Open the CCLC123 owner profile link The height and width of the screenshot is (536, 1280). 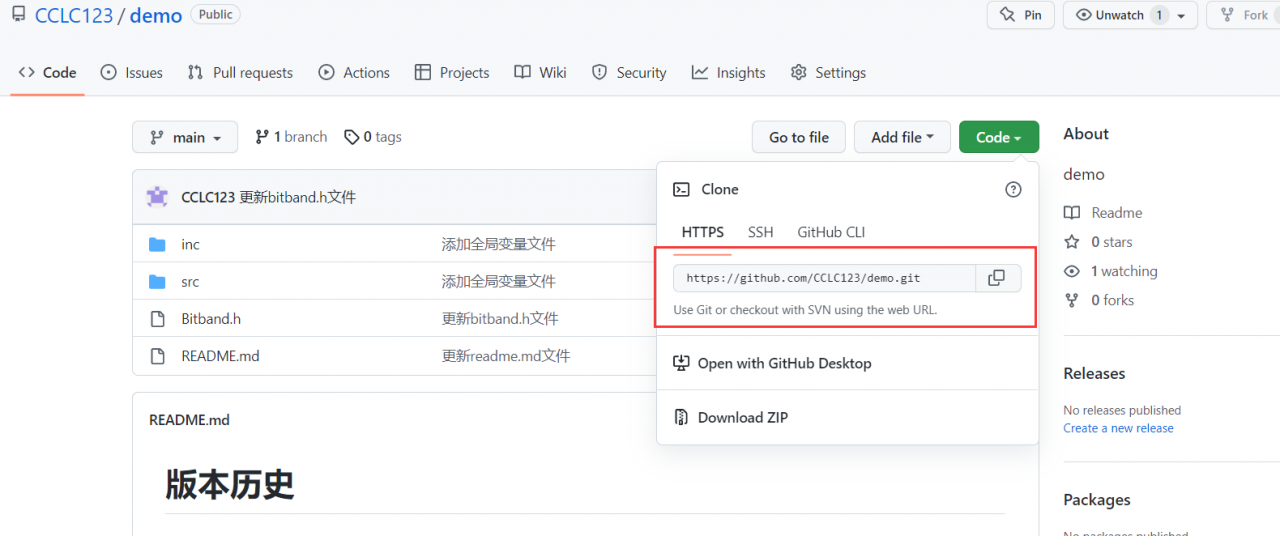tap(74, 15)
